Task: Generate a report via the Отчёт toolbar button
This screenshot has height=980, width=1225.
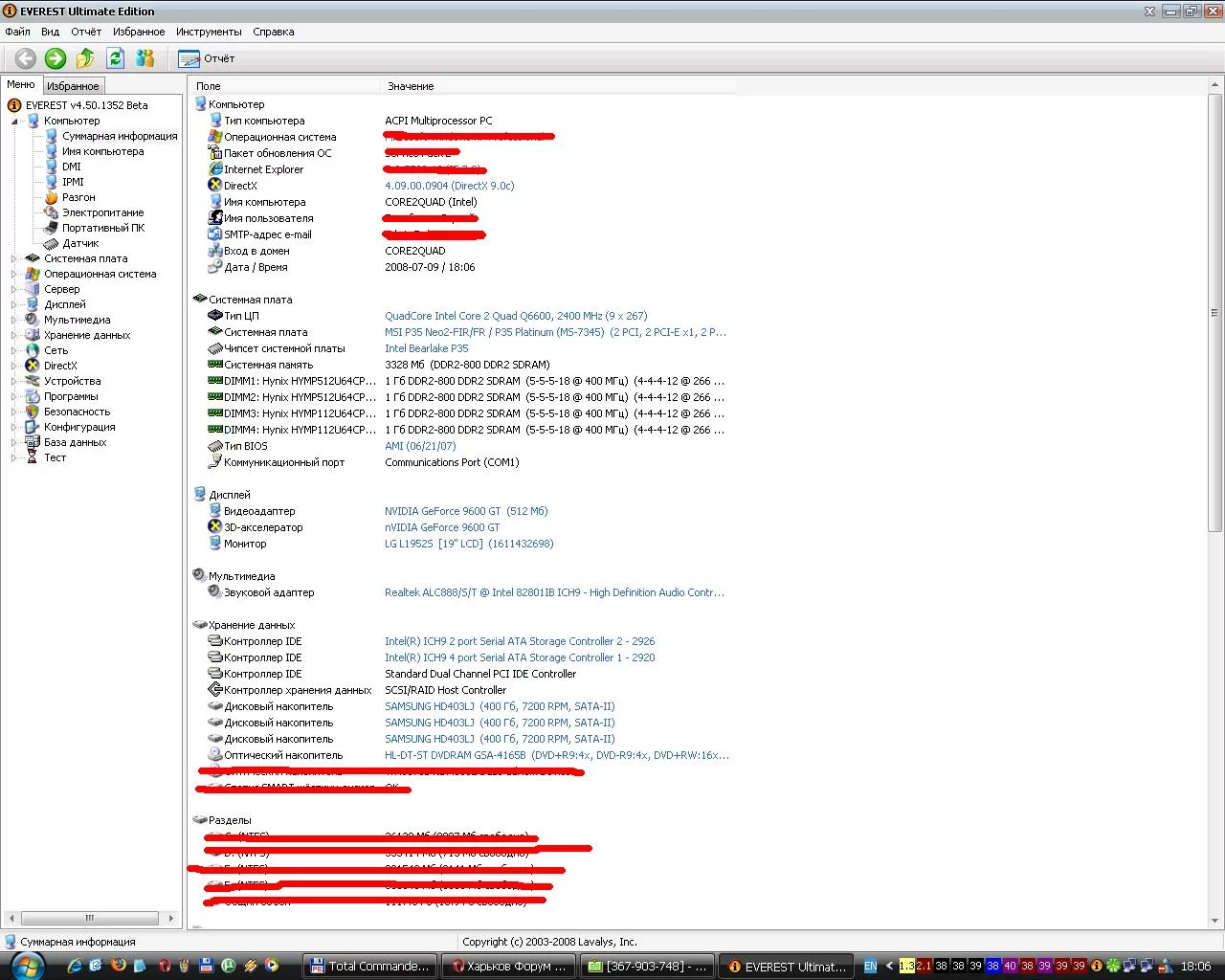Action: [206, 58]
